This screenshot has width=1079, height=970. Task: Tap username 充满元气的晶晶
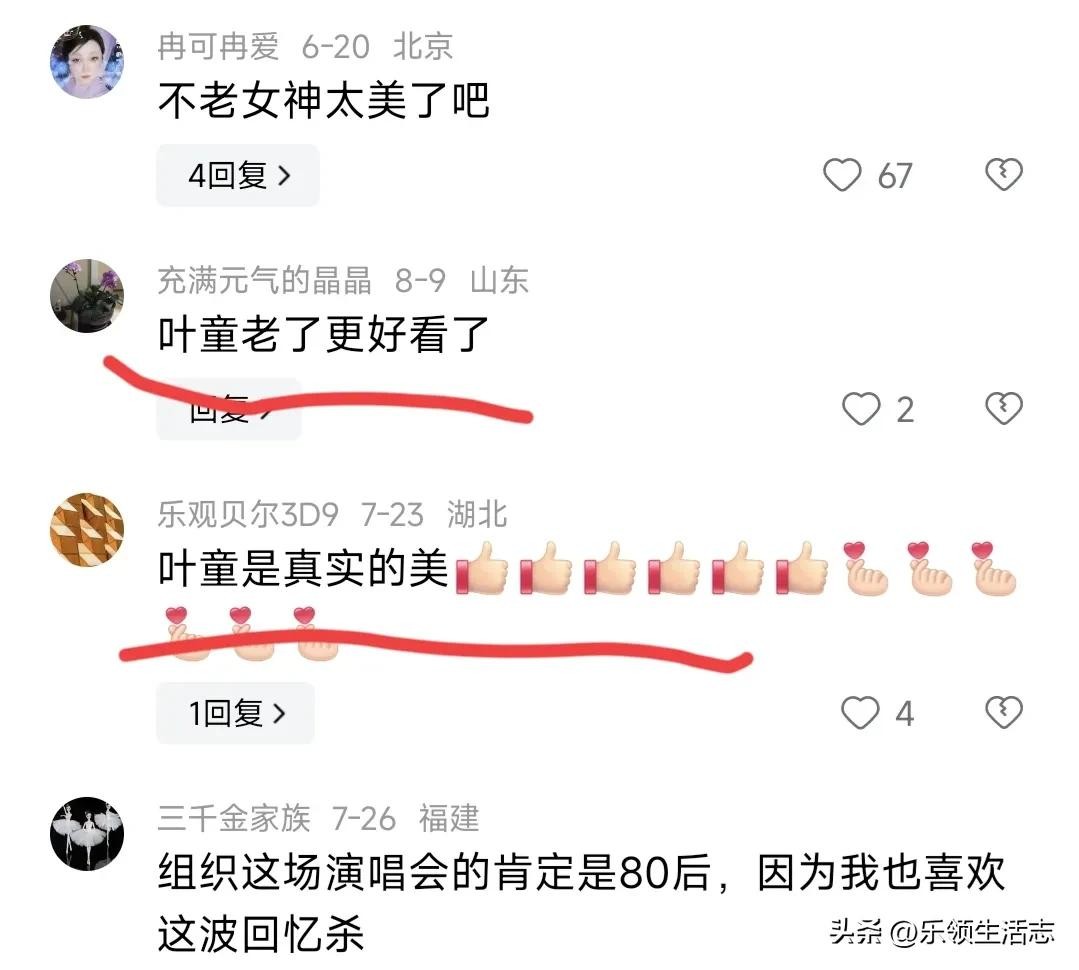pyautogui.click(x=265, y=281)
